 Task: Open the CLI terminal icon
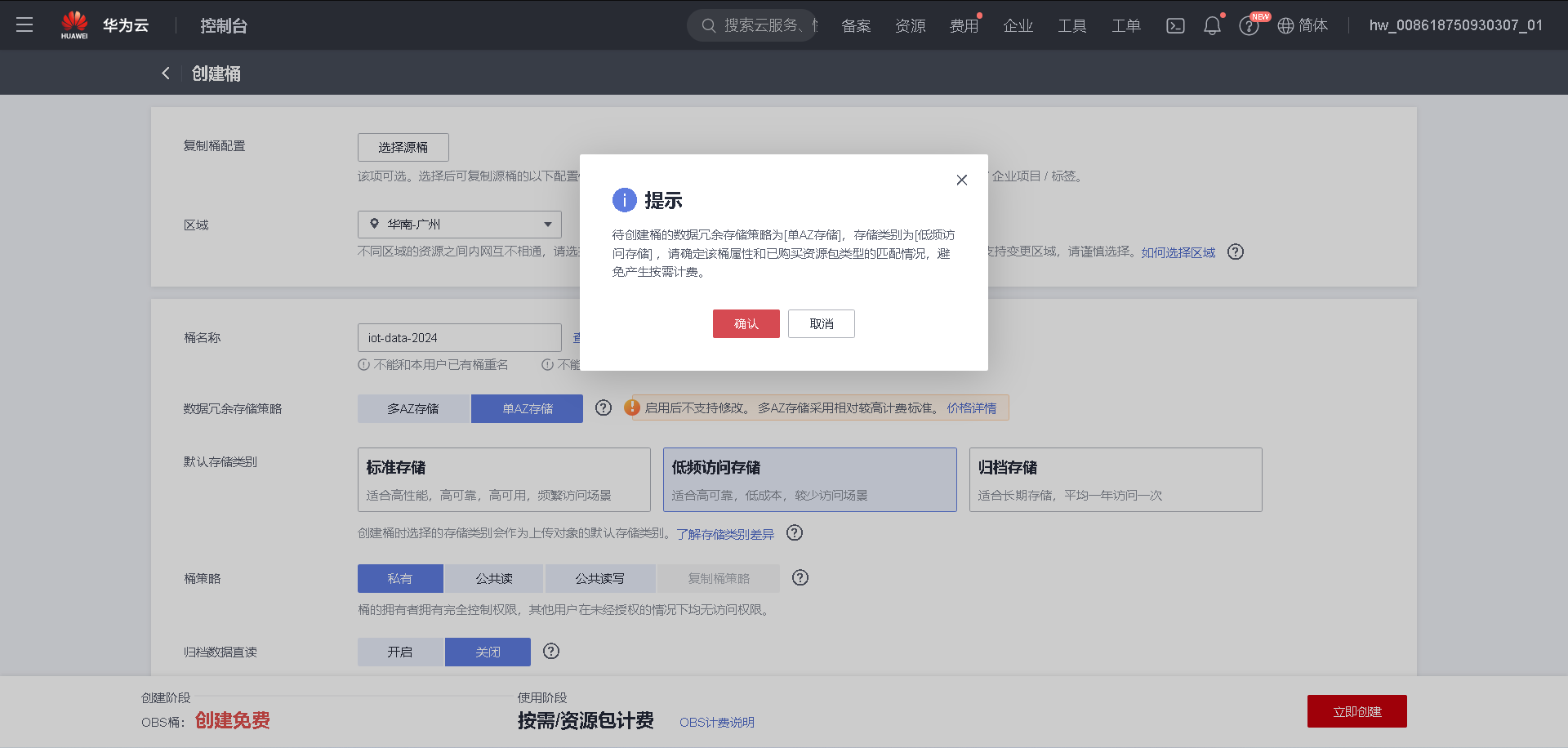coord(1175,25)
